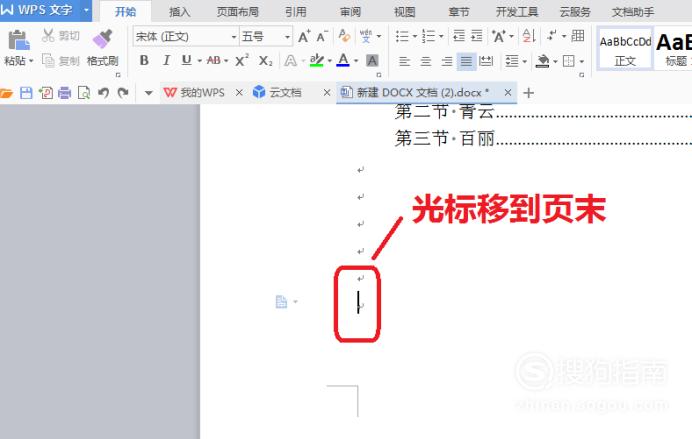Click the Redo arrow icon

point(123,93)
